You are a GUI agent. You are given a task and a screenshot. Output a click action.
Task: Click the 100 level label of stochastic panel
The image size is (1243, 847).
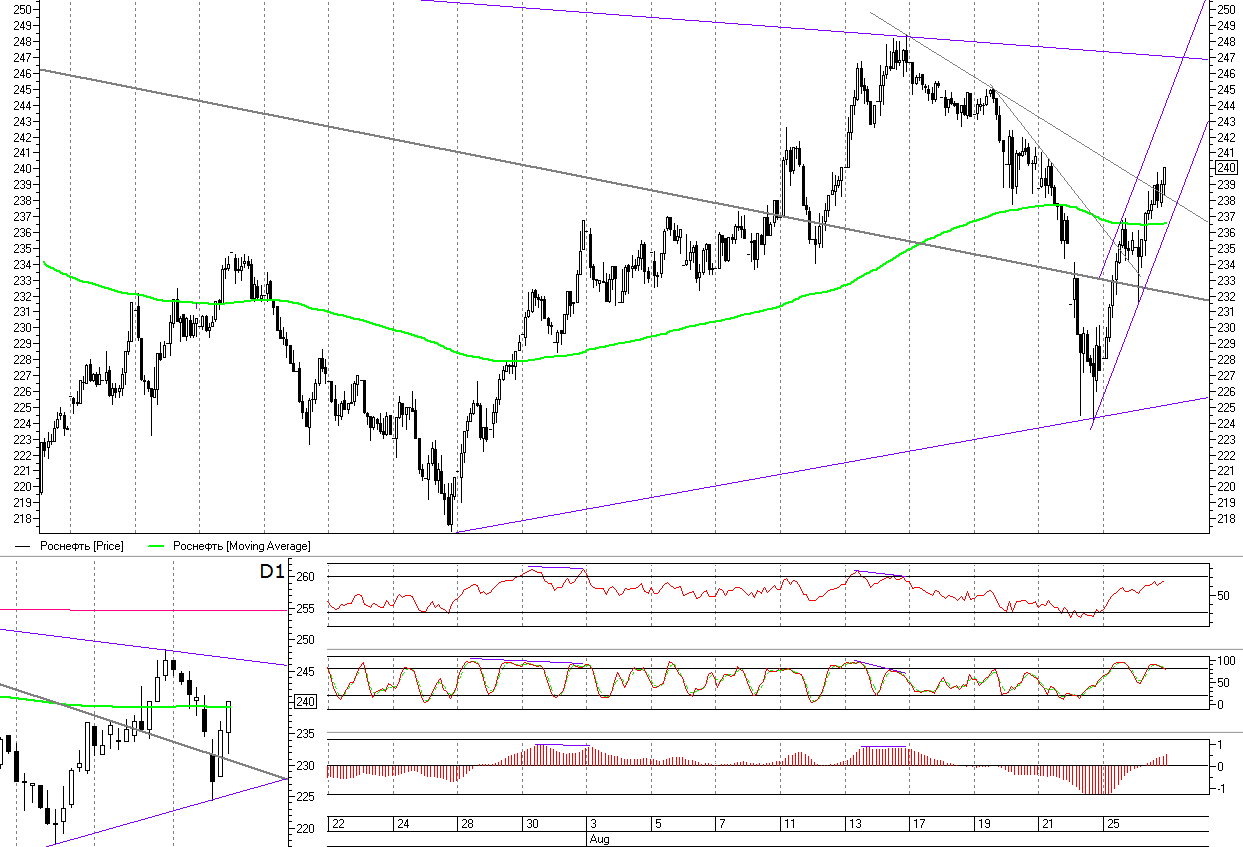pos(1224,662)
